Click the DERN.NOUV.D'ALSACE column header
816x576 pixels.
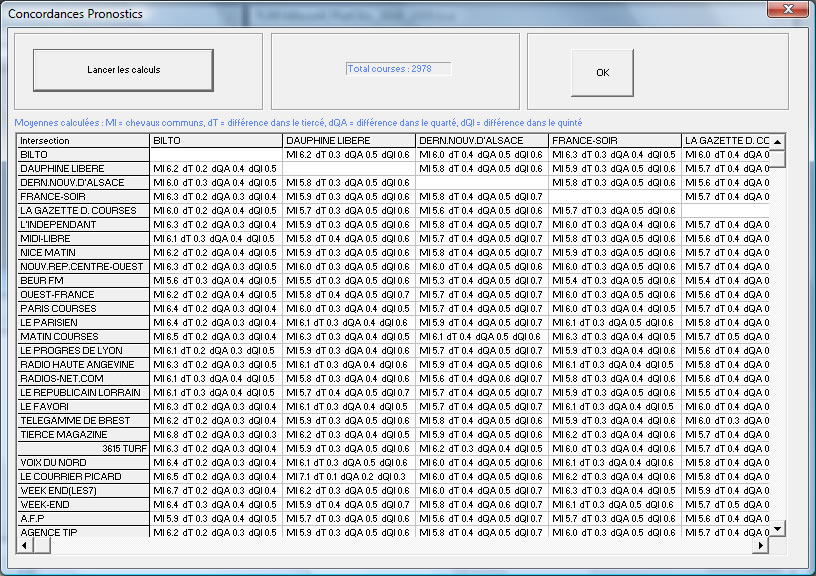482,141
